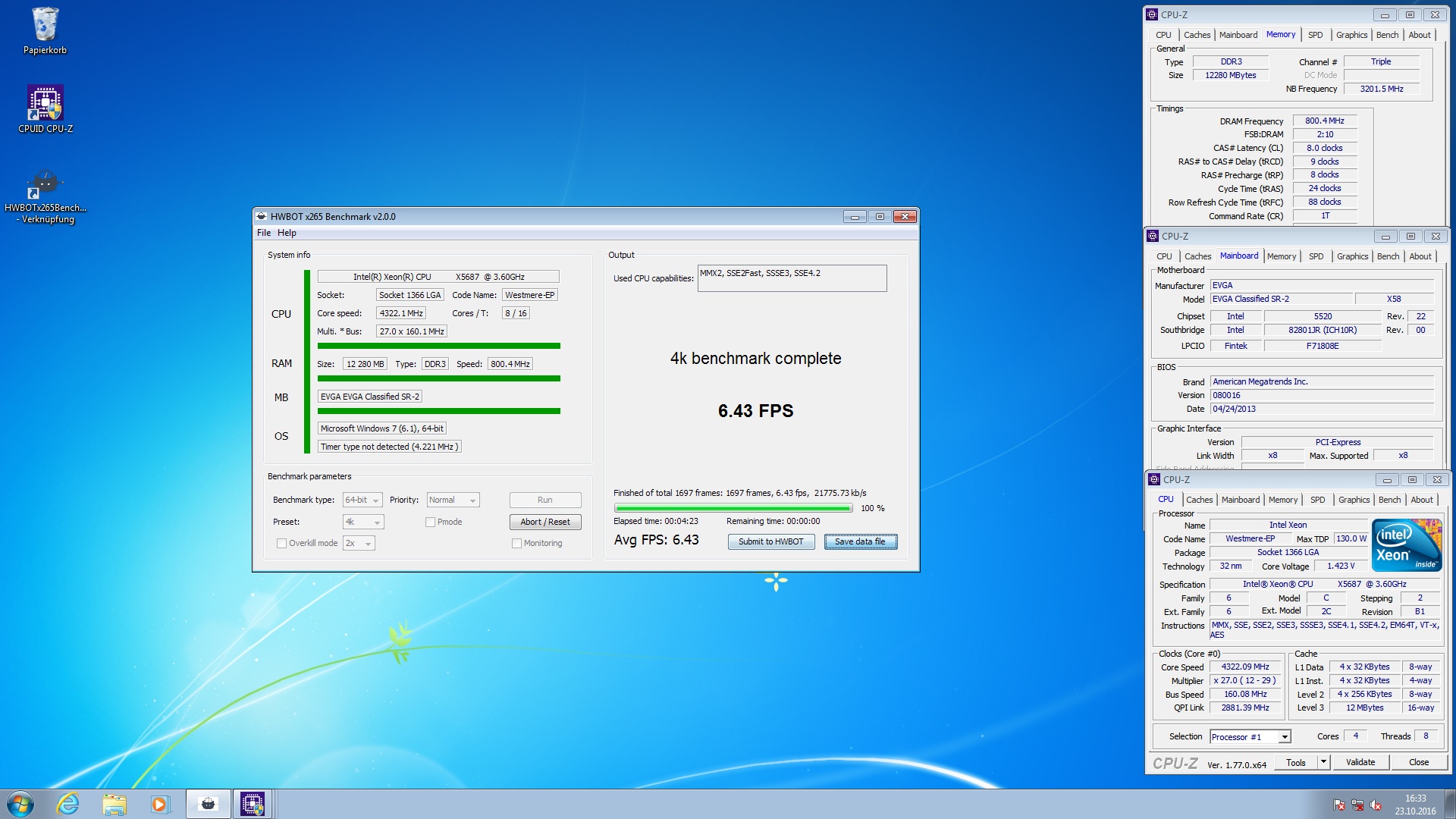Click the 6.43 FPS result text
1456x819 pixels.
click(x=755, y=411)
